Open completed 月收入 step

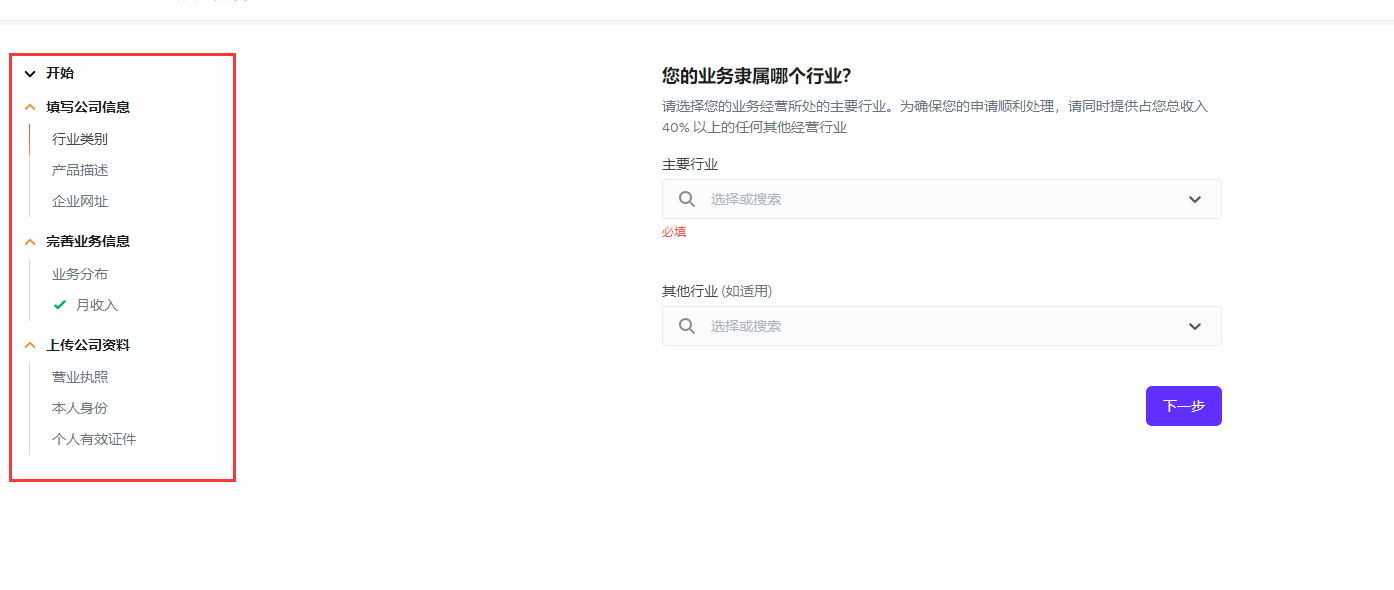tap(97, 305)
